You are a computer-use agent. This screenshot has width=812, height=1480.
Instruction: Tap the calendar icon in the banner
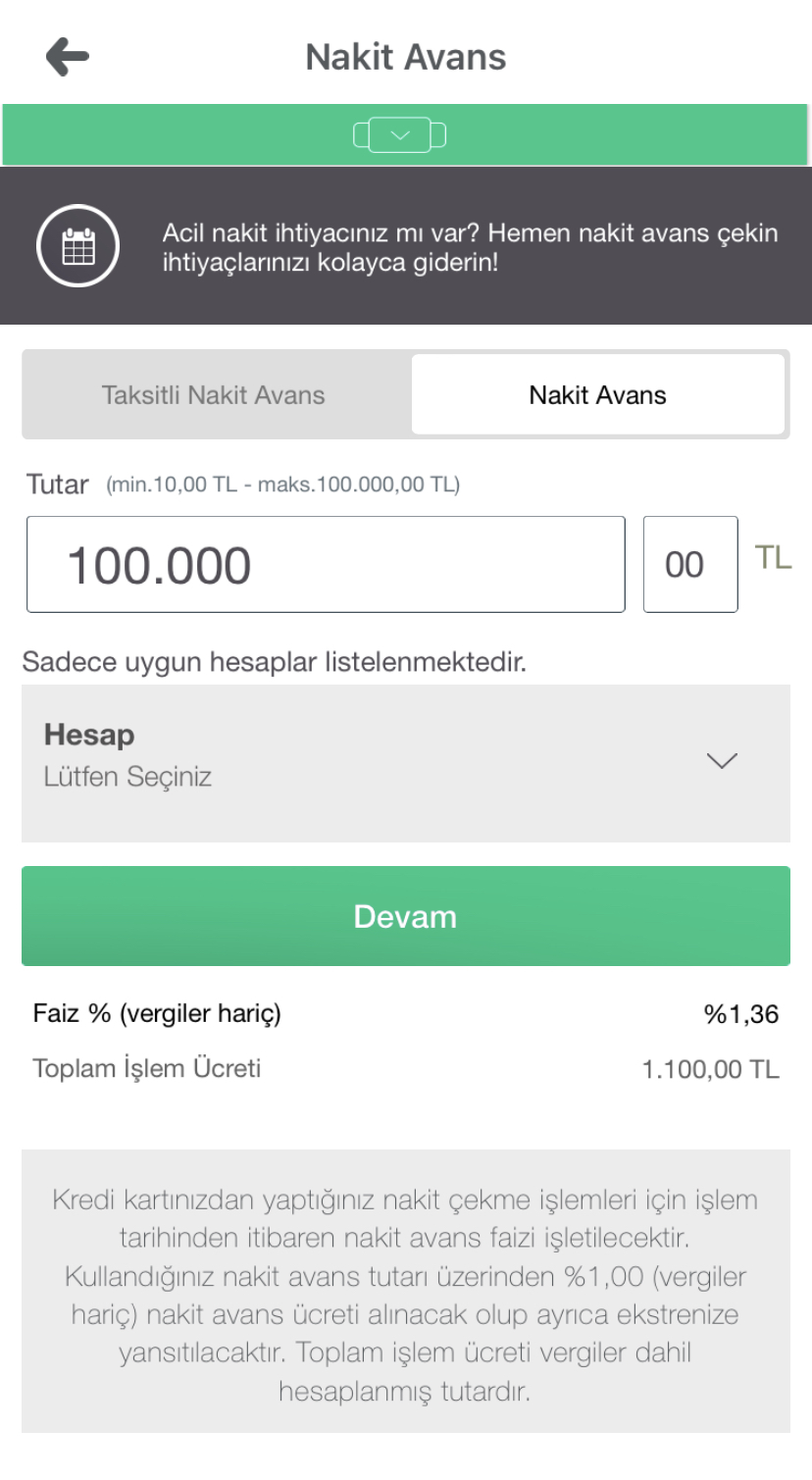[x=78, y=246]
